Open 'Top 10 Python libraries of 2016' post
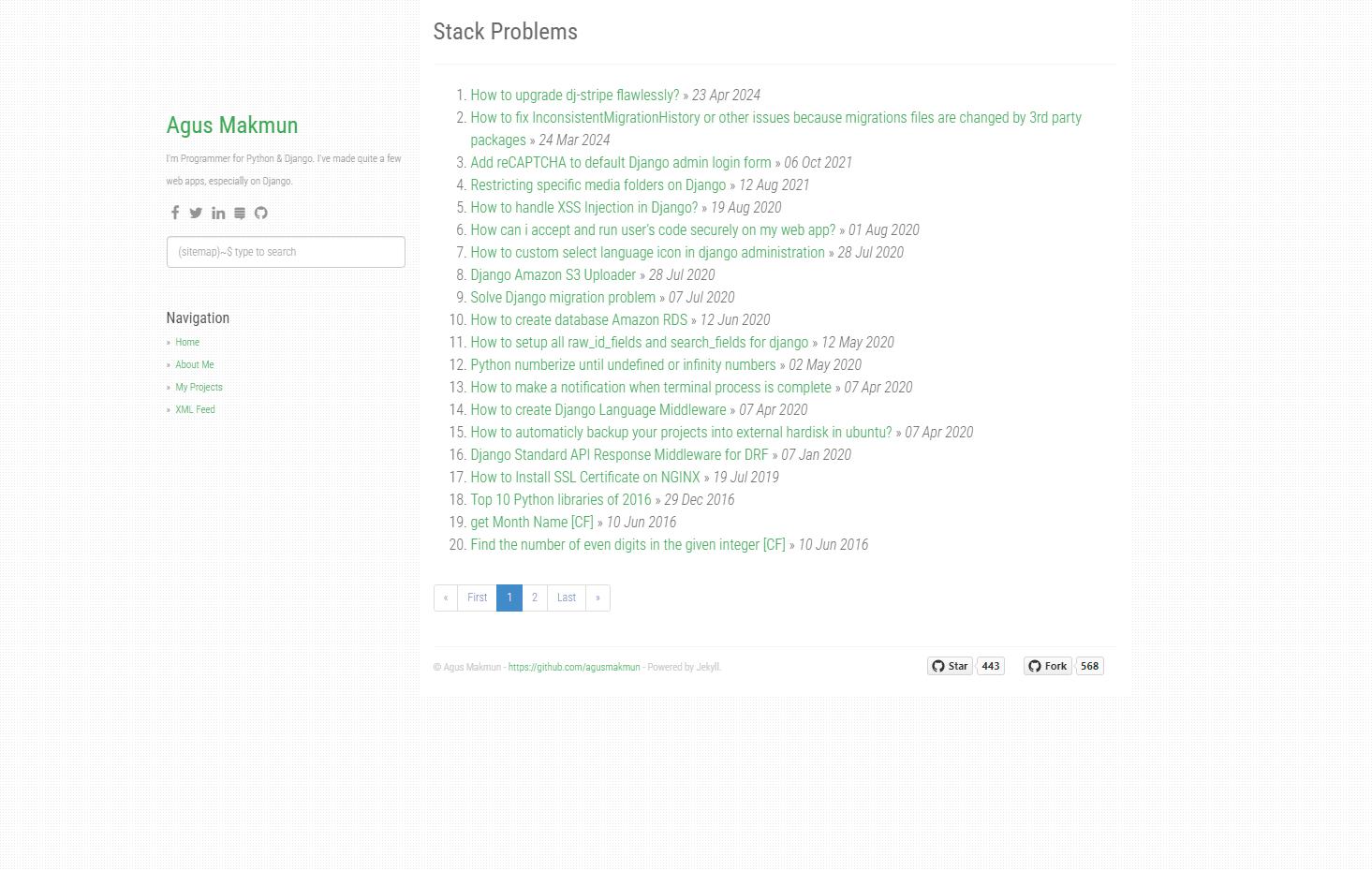 click(560, 499)
